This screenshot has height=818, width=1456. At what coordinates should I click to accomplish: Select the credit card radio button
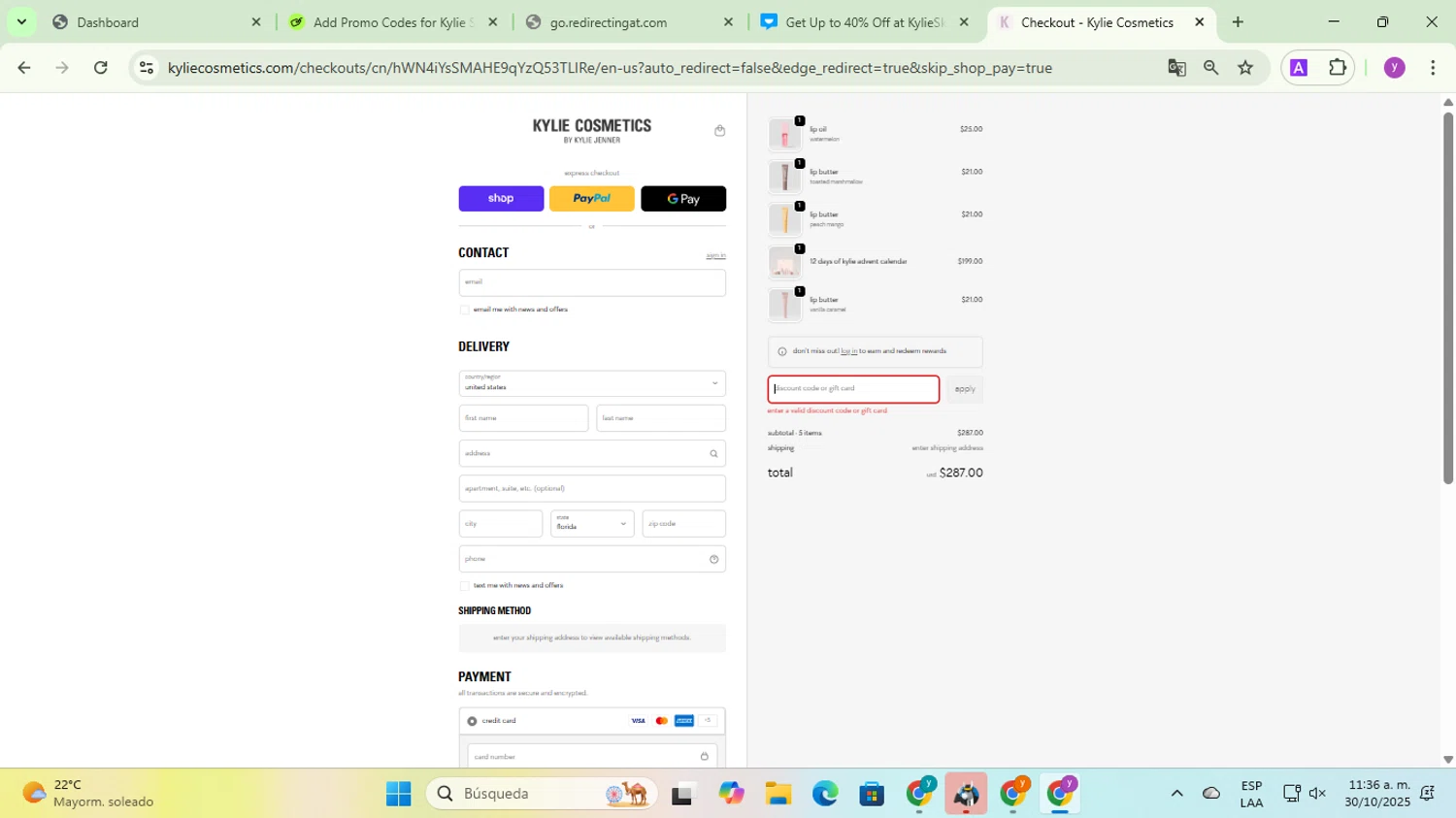click(x=472, y=721)
